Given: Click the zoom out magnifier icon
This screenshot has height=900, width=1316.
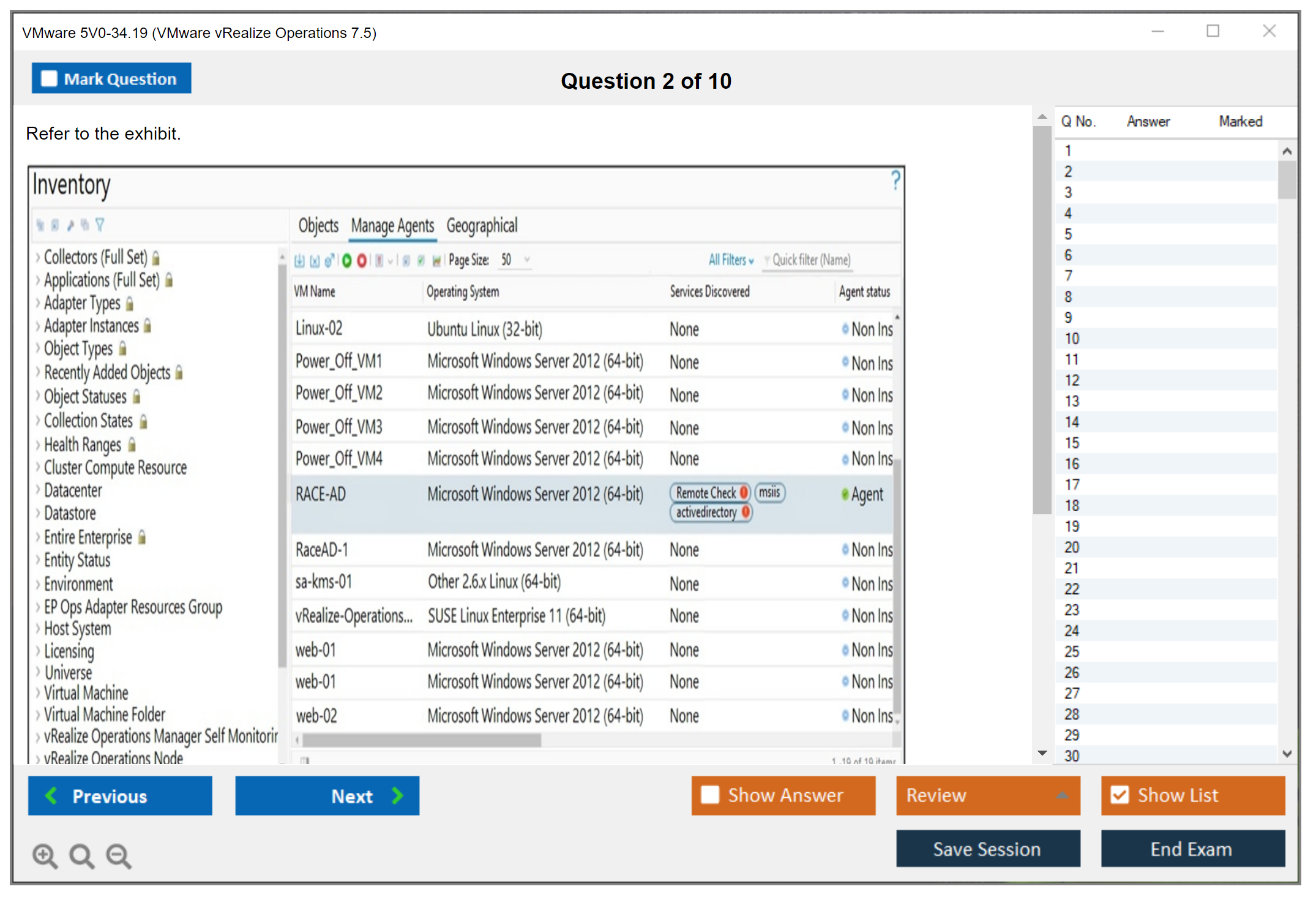Looking at the screenshot, I should point(118,855).
